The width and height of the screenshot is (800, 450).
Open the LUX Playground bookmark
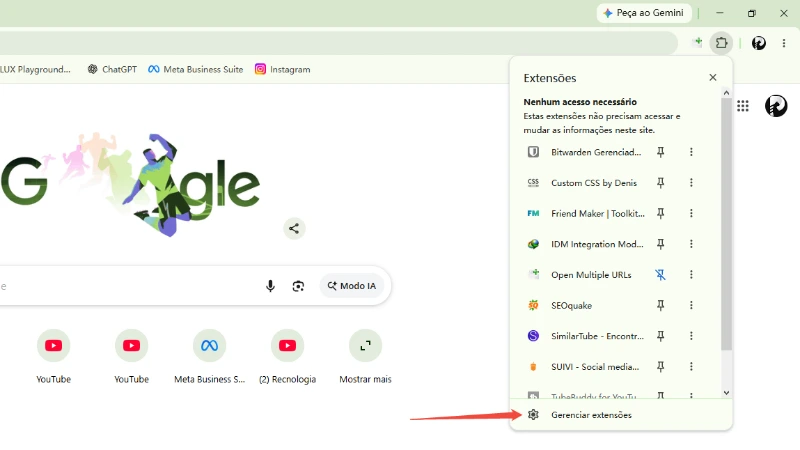pyautogui.click(x=35, y=69)
